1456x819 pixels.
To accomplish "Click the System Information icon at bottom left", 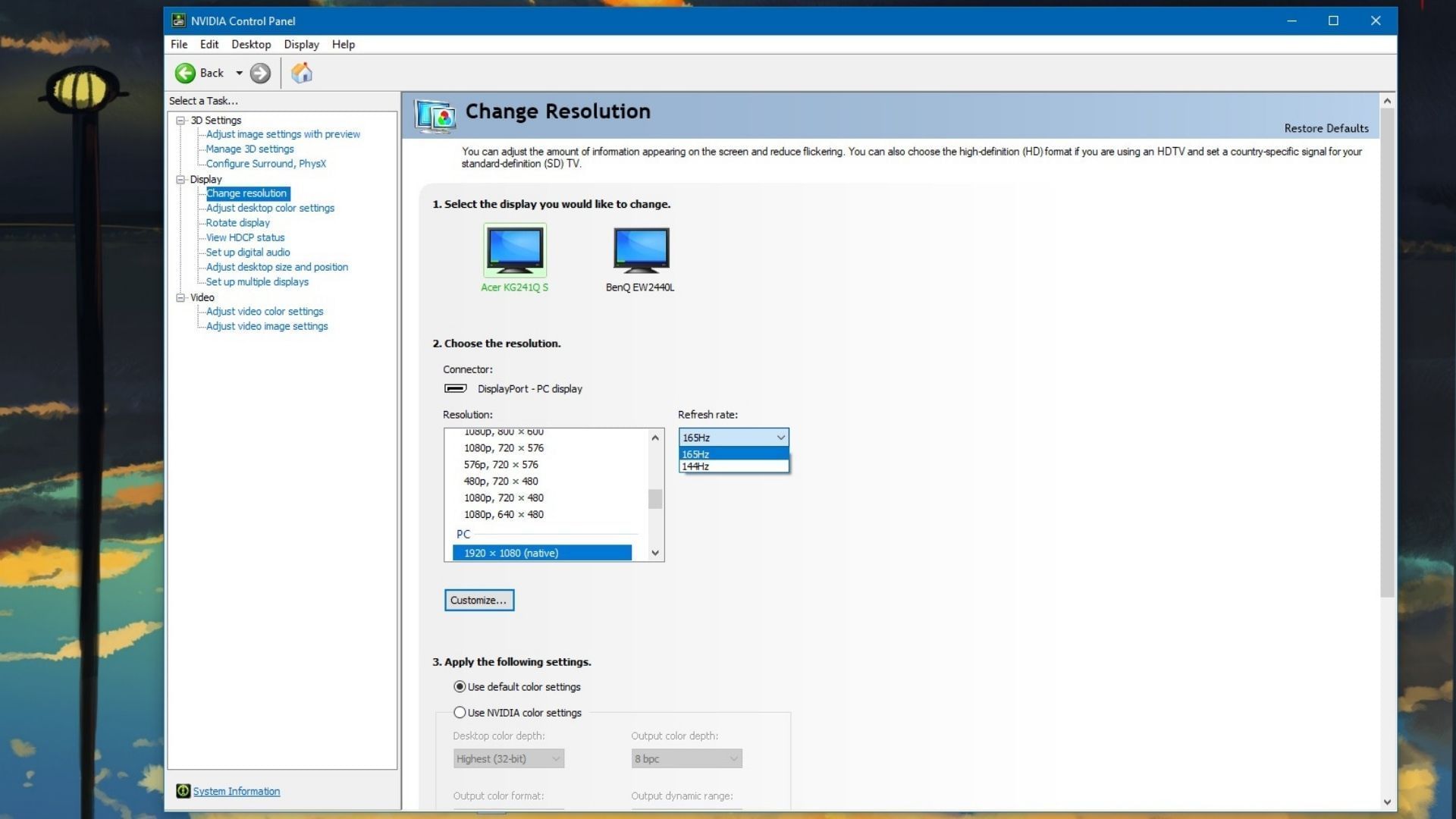I will (183, 791).
